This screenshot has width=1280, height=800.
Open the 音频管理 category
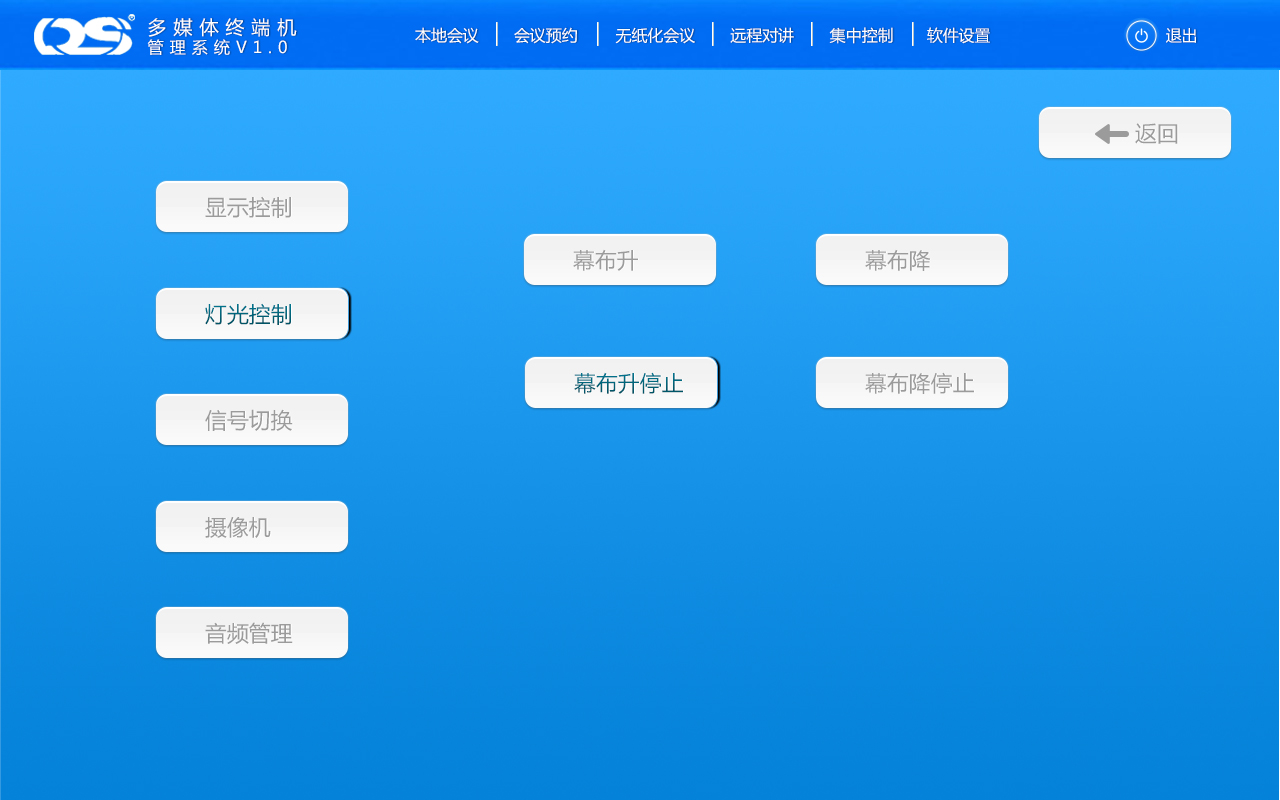(x=252, y=633)
